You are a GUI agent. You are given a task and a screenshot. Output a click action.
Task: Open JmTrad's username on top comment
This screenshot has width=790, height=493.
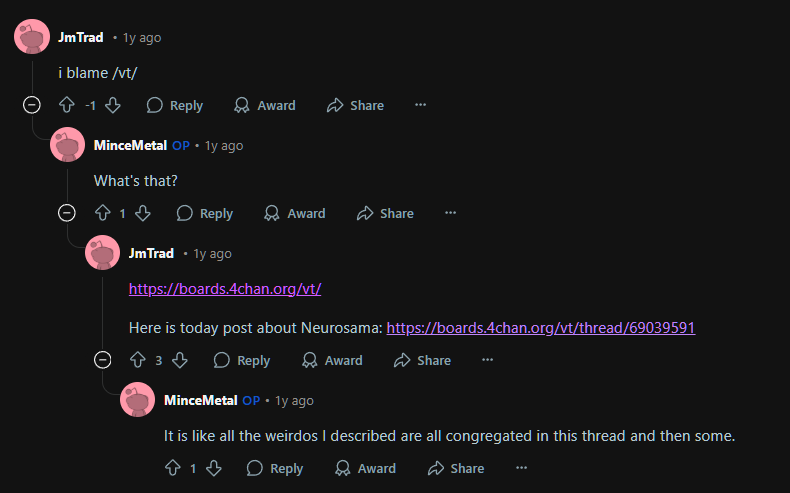click(81, 37)
